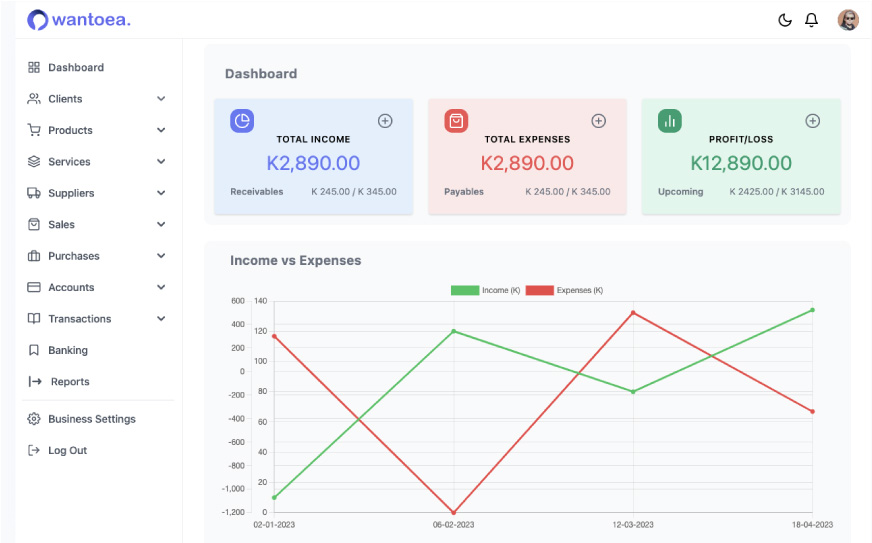The width and height of the screenshot is (872, 543).
Task: Click the wantoea logo
Action: tap(79, 20)
